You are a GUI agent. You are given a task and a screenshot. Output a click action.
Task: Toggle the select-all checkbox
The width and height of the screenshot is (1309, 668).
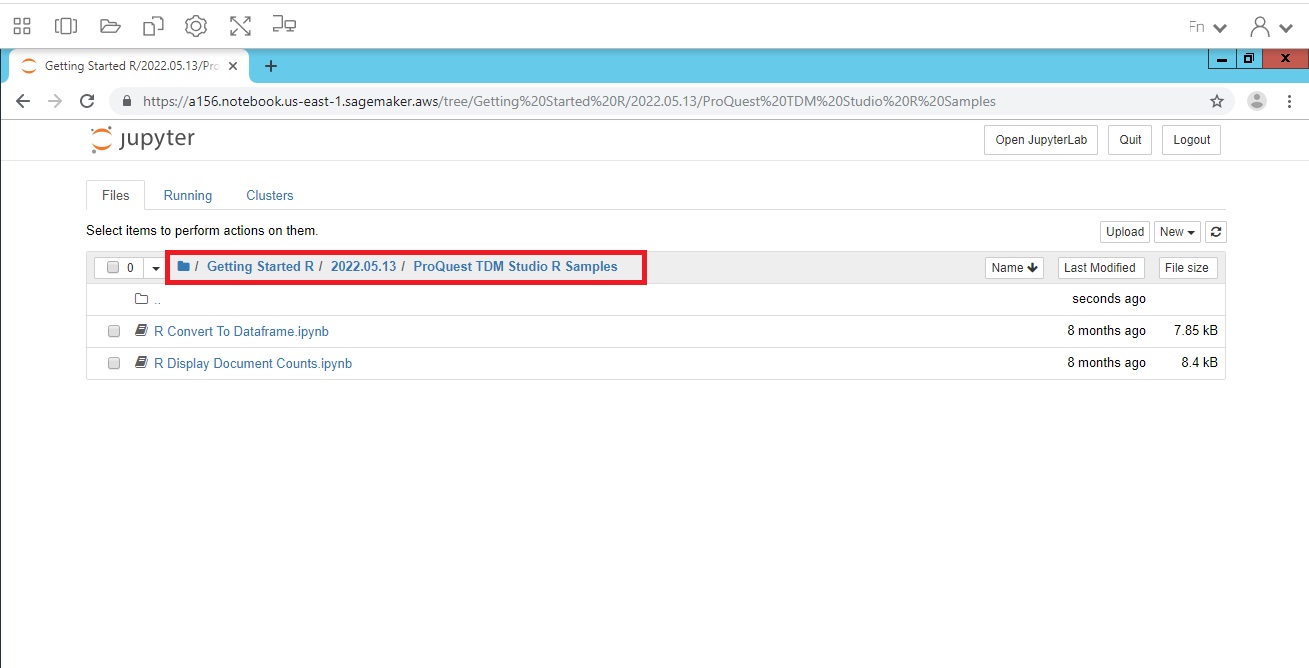(x=113, y=268)
